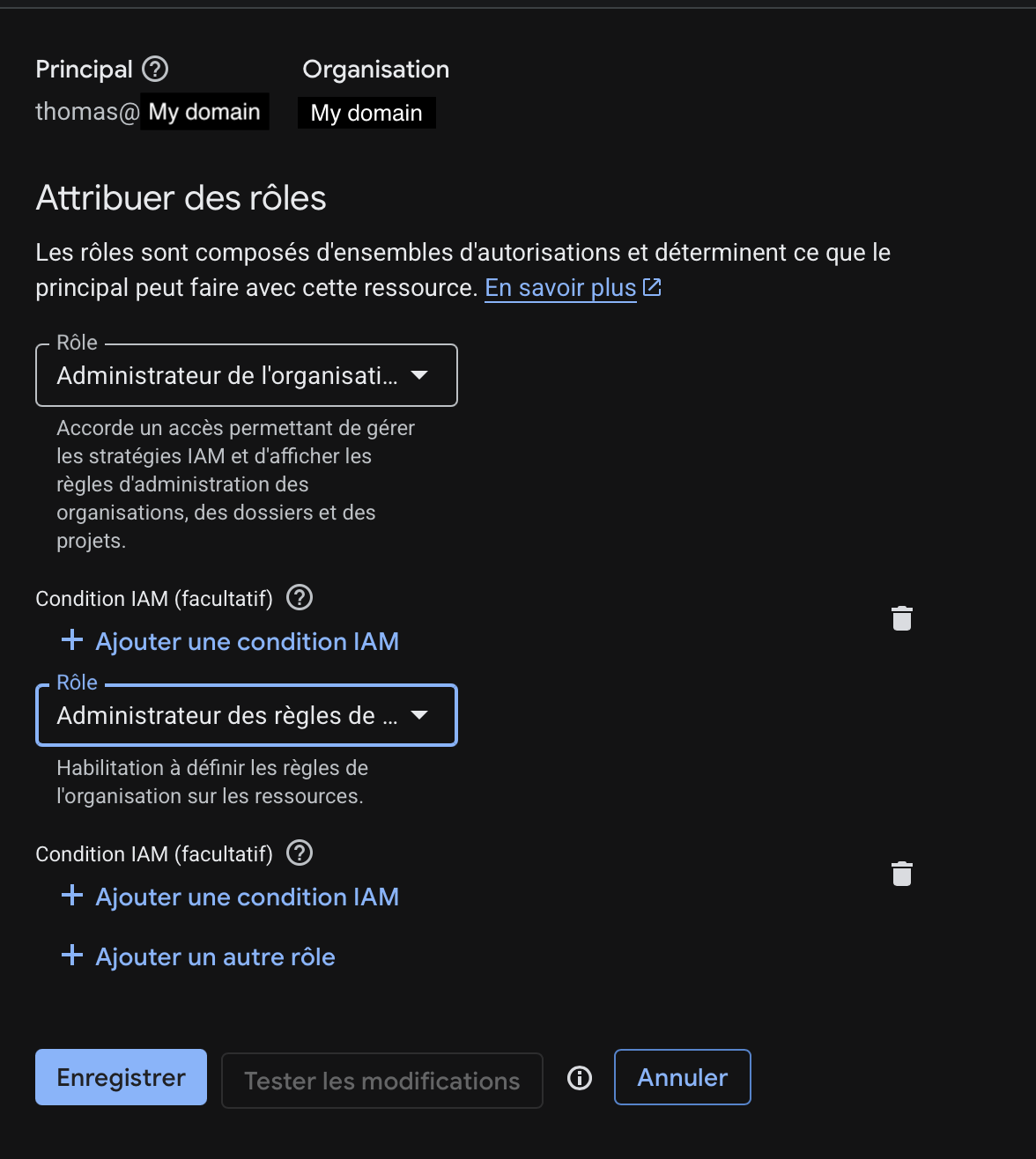Open the Administrateur des règles role field
1036x1159 pixels.
coord(227,716)
